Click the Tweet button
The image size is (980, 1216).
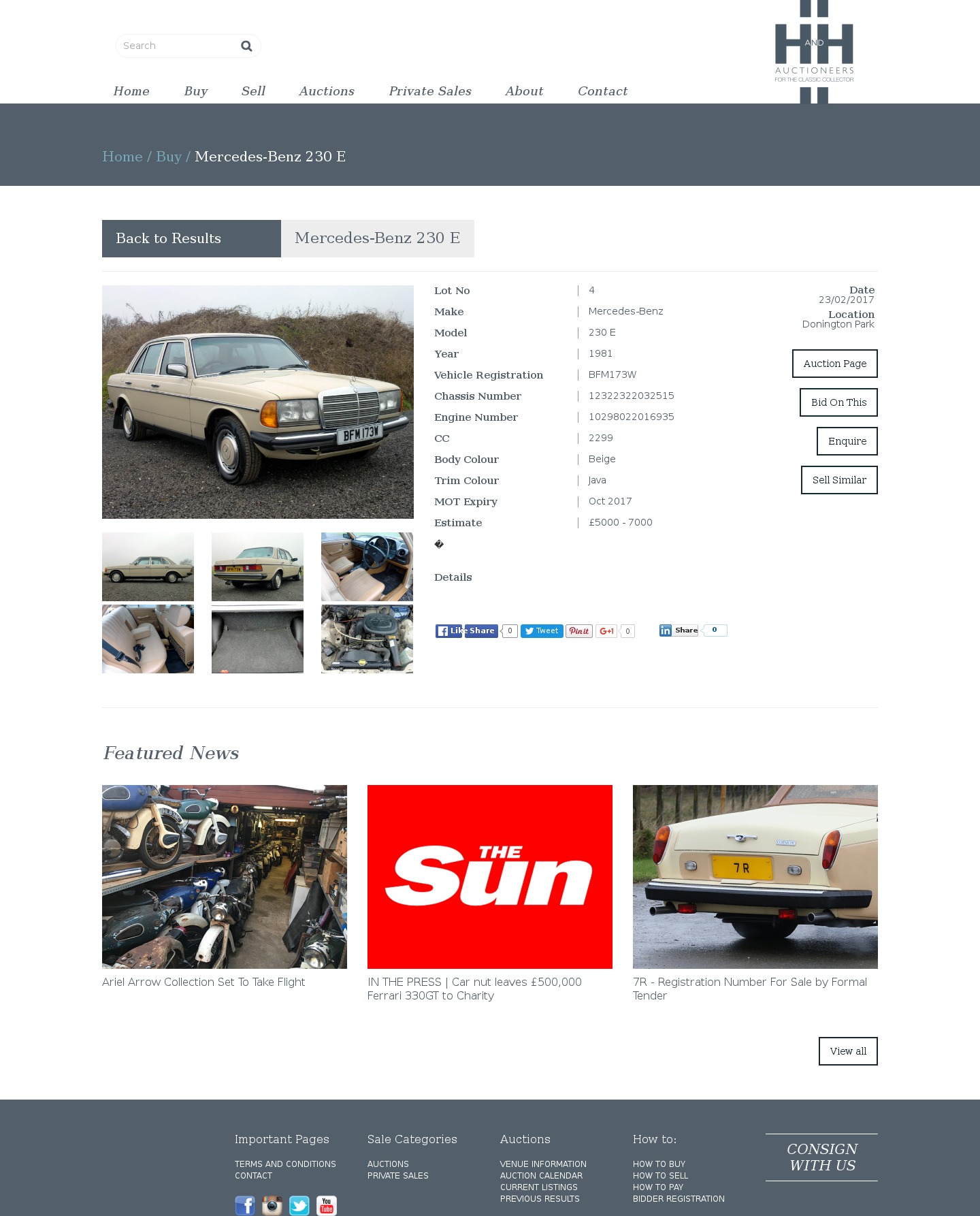click(x=542, y=631)
